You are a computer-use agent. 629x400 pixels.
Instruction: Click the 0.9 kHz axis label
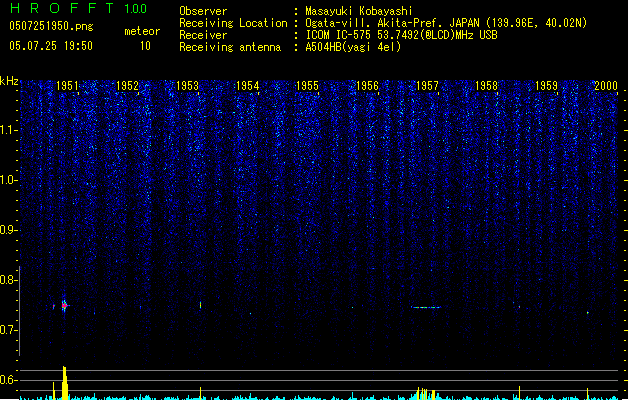[x=8, y=230]
